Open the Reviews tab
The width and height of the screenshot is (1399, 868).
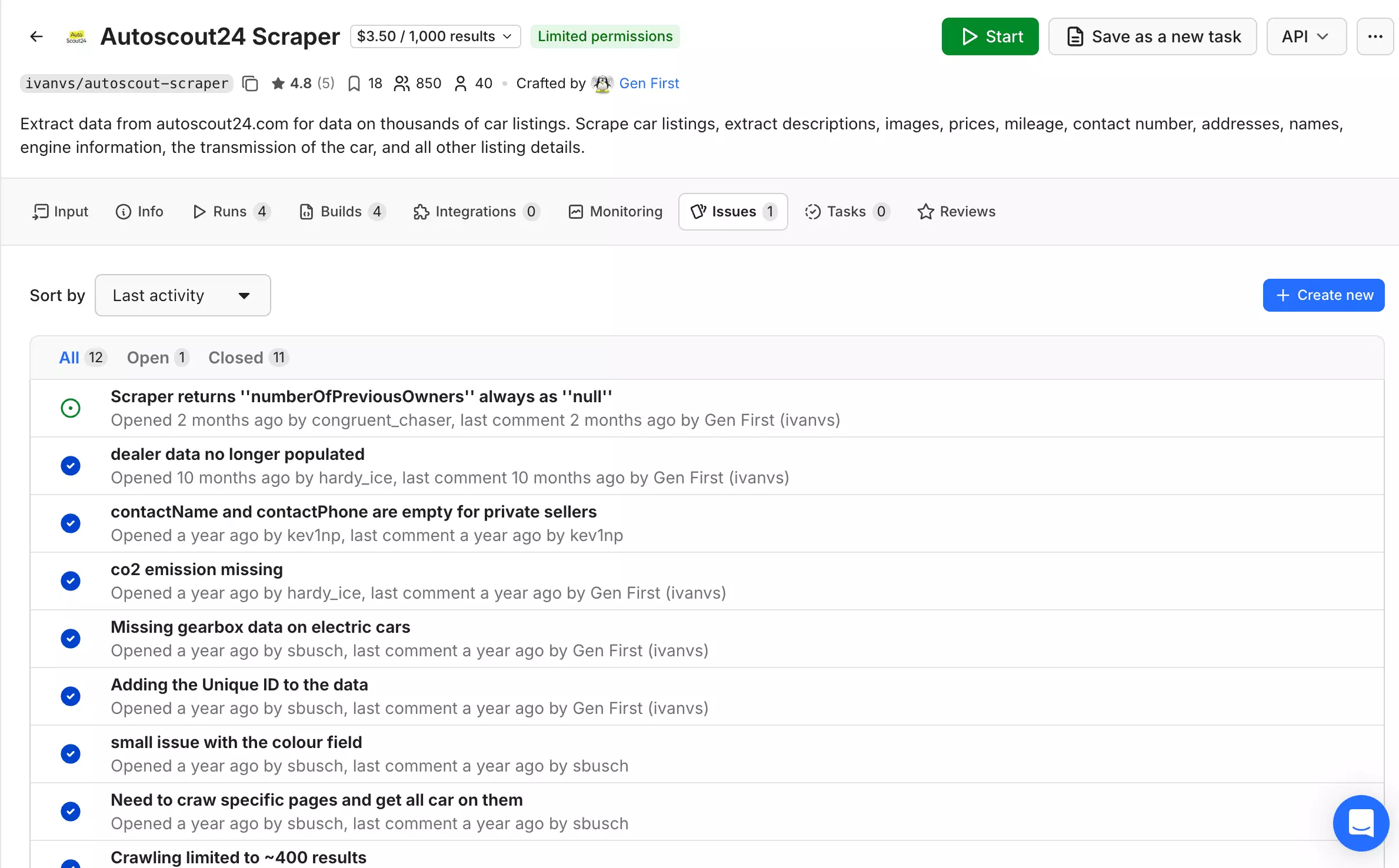tap(956, 212)
